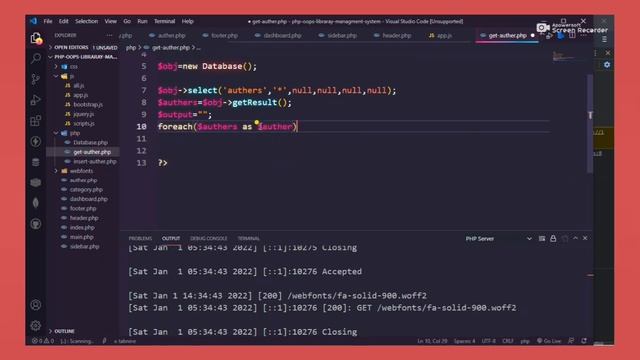The image size is (640, 360).
Task: Maximize the output panel with chevron up
Action: coord(575,238)
